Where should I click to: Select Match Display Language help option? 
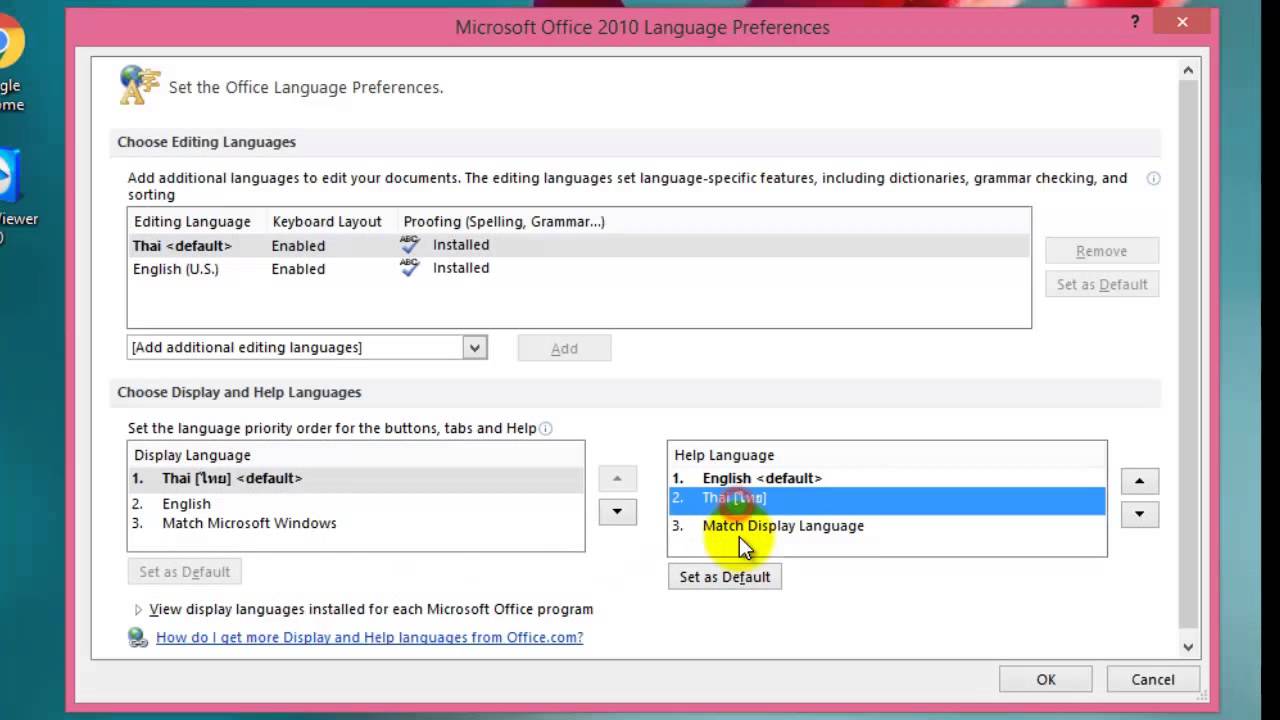coord(887,526)
